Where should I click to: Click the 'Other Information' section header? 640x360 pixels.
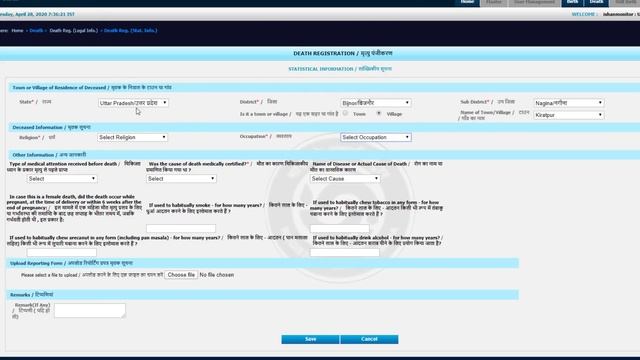49,155
